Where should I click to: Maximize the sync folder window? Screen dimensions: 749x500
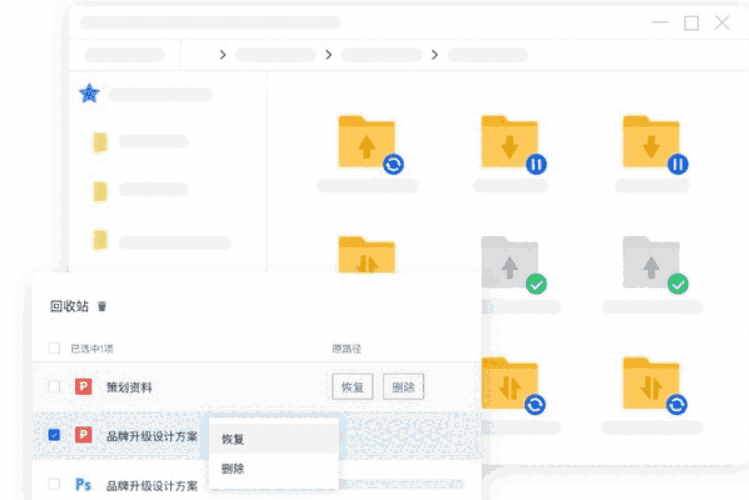(692, 23)
